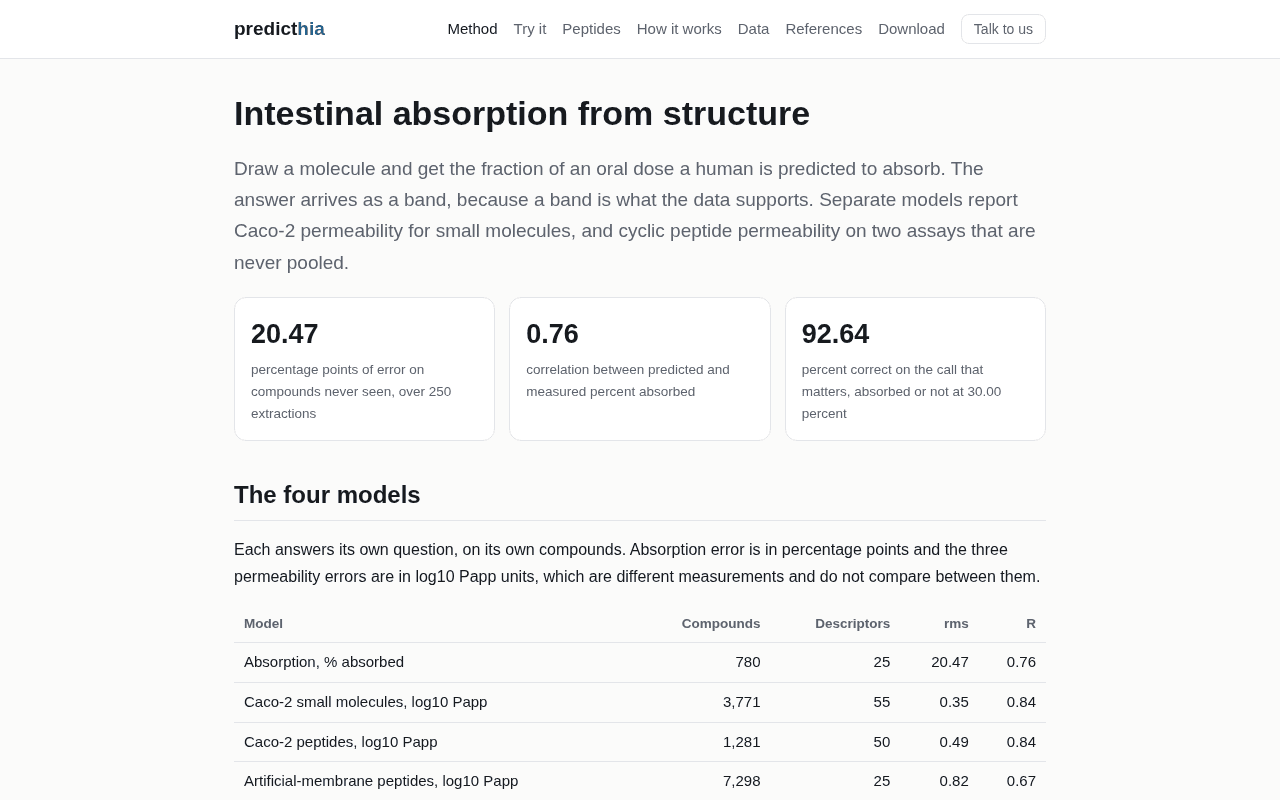Screen dimensions: 1280x800
Task: Click the rms column header
Action: click(x=956, y=623)
